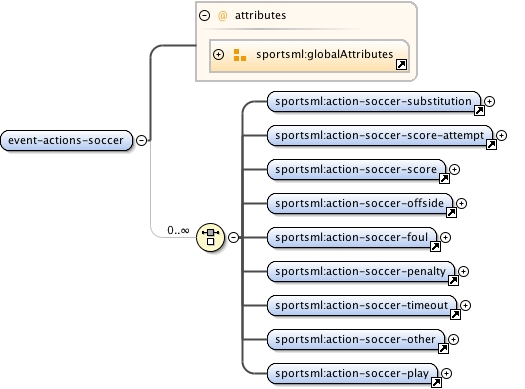Click the @ attributes symbol icon
Image resolution: width=525 pixels, height=389 pixels.
(222, 15)
